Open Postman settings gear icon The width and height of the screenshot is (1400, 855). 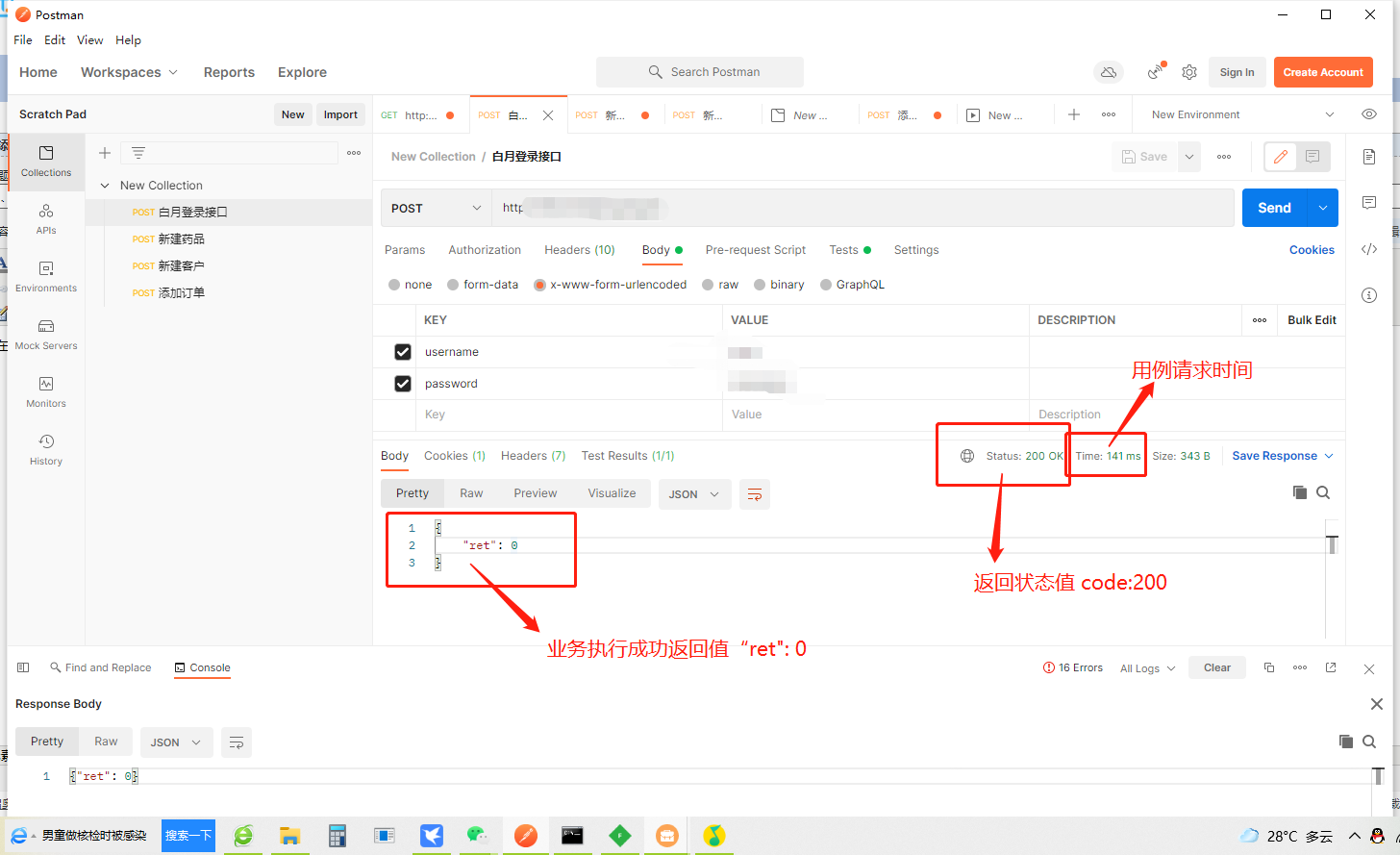1189,72
